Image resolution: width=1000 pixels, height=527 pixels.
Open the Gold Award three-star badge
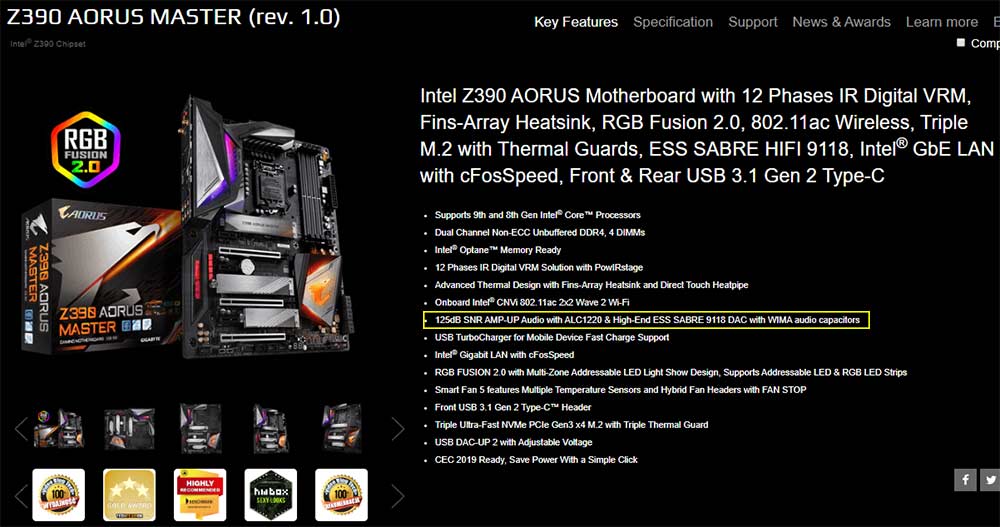point(129,495)
